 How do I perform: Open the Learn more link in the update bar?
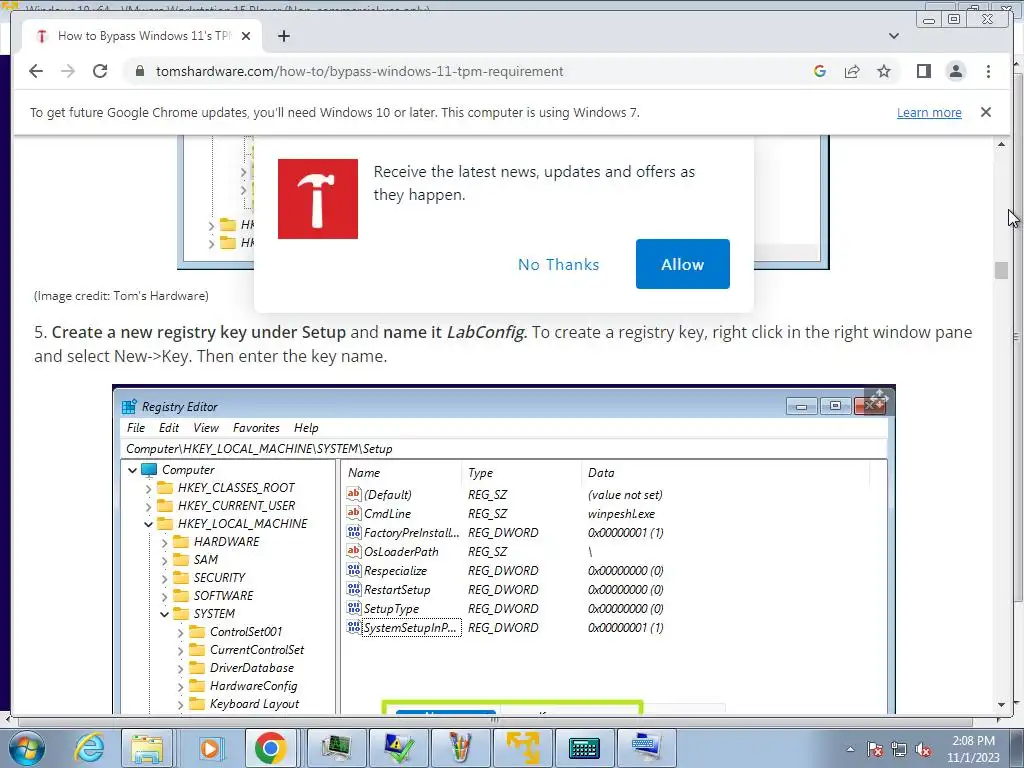pos(929,112)
